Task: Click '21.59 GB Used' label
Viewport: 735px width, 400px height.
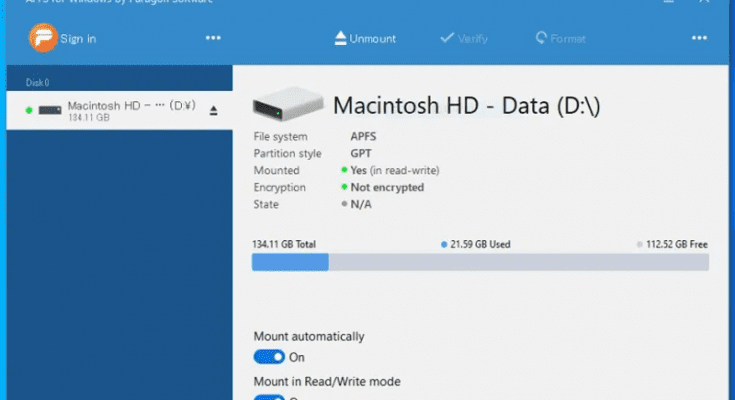Action: 480,244
